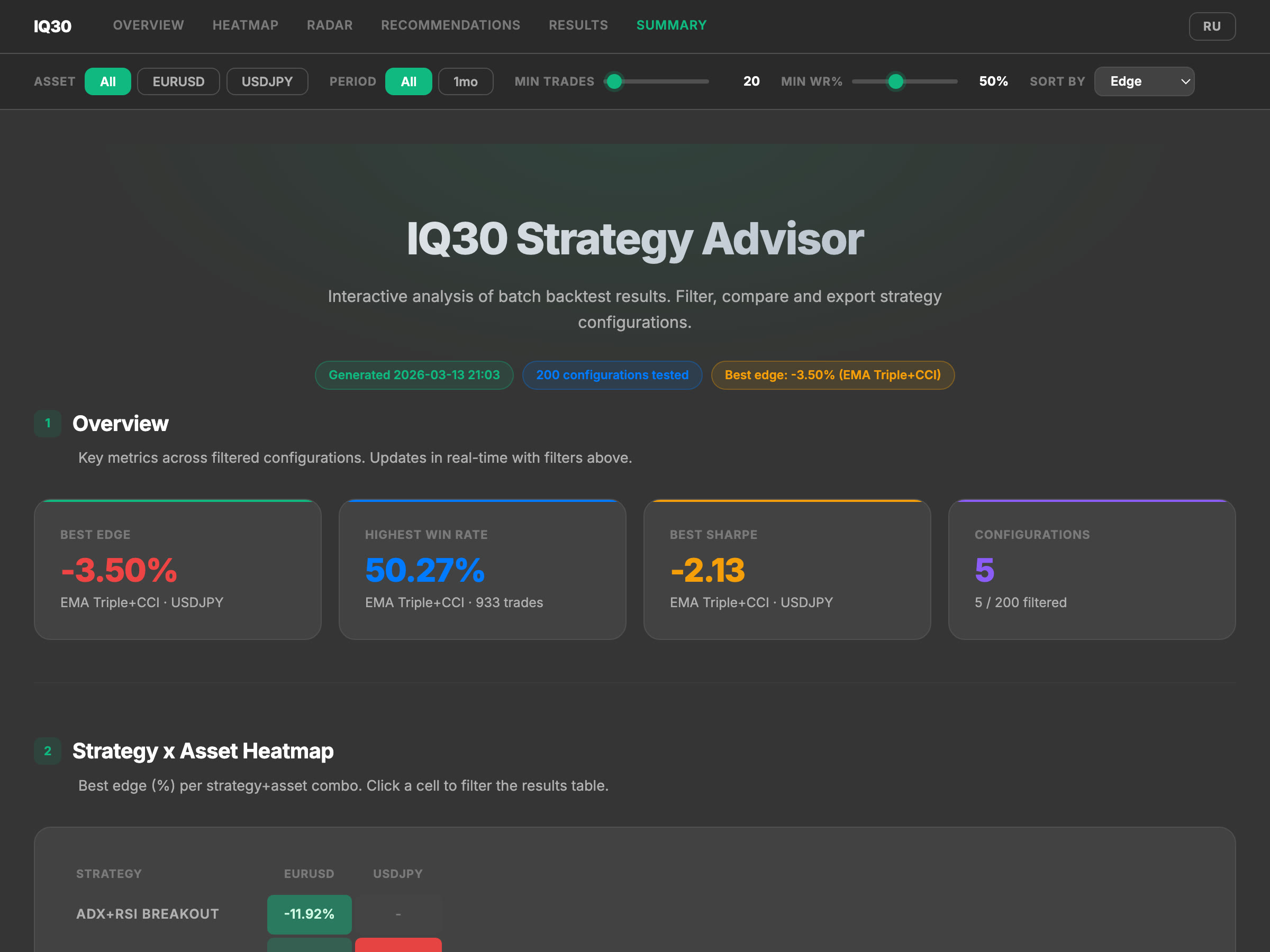The width and height of the screenshot is (1270, 952).
Task: Click the Min Trades slider handle
Action: [x=614, y=81]
